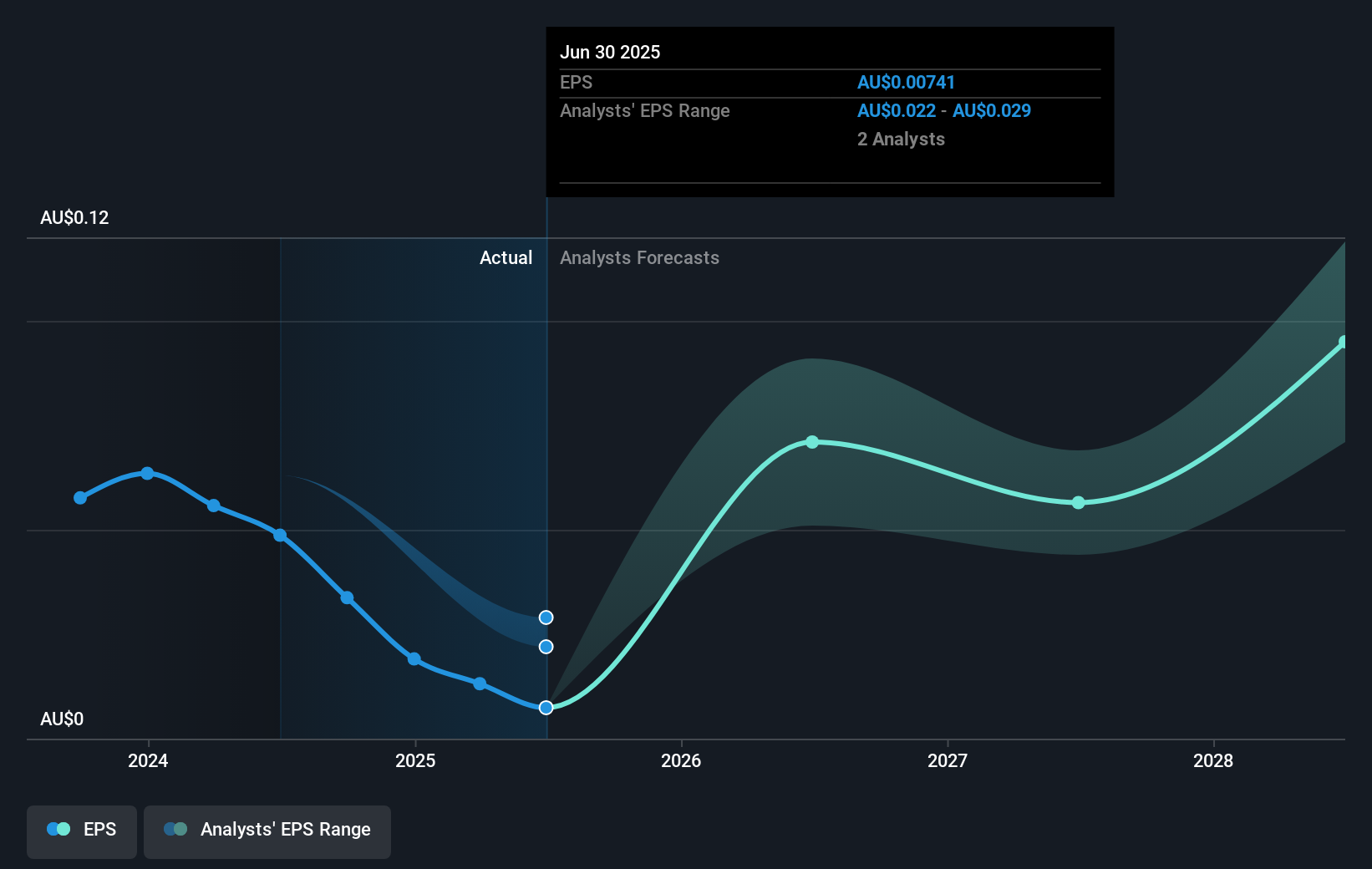Click the 2026 x-axis label
Viewport: 1372px width, 869px height.
[x=681, y=760]
